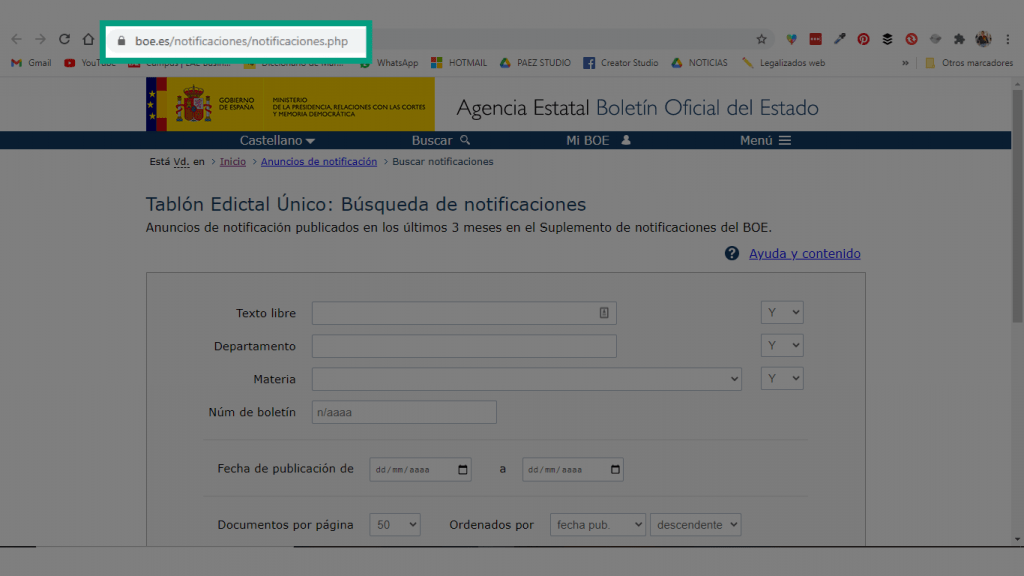This screenshot has width=1024, height=576.
Task: Open calendar picker for end date
Action: [x=615, y=470]
